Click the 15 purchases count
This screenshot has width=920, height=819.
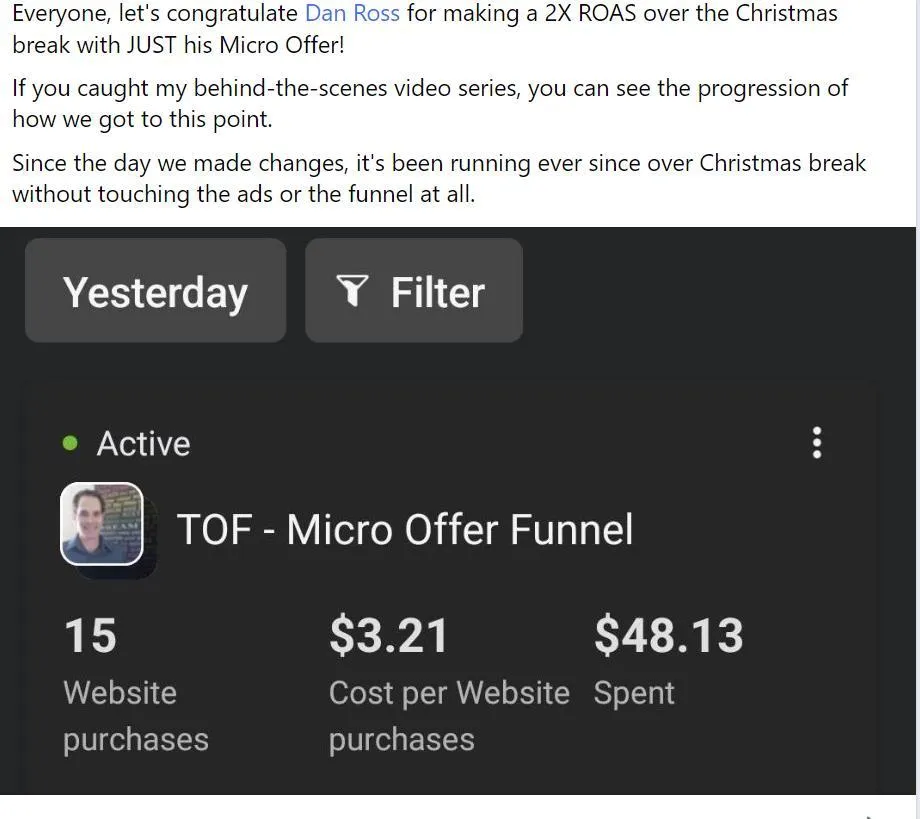tap(90, 636)
